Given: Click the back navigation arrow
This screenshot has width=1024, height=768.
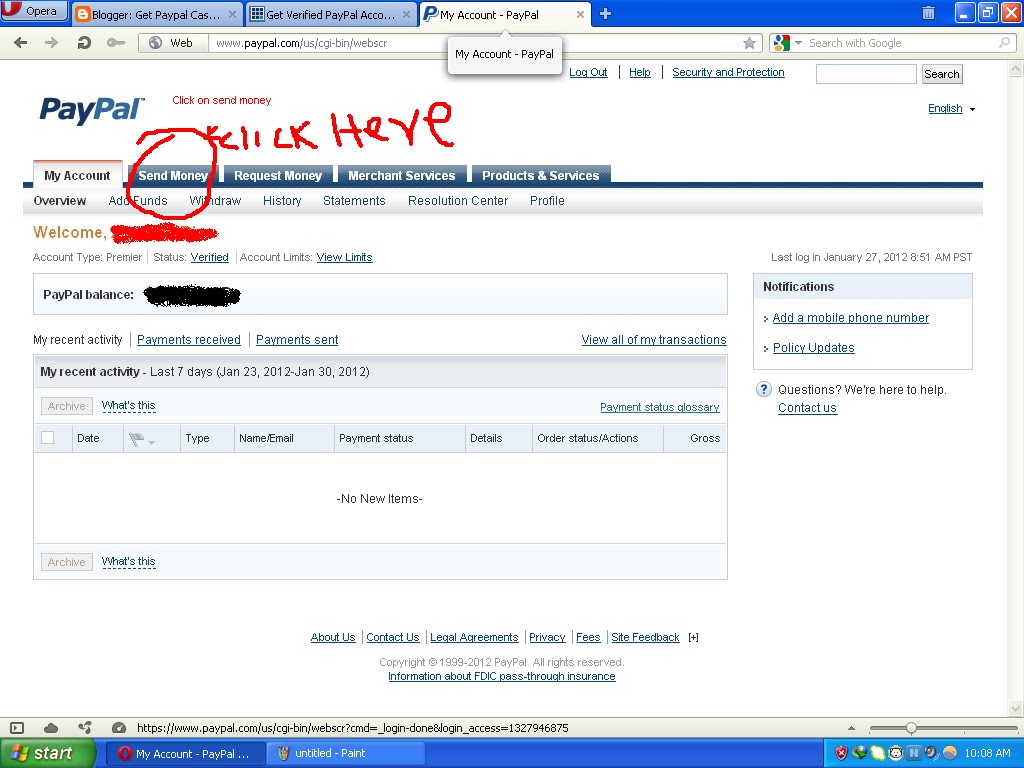Looking at the screenshot, I should 20,42.
